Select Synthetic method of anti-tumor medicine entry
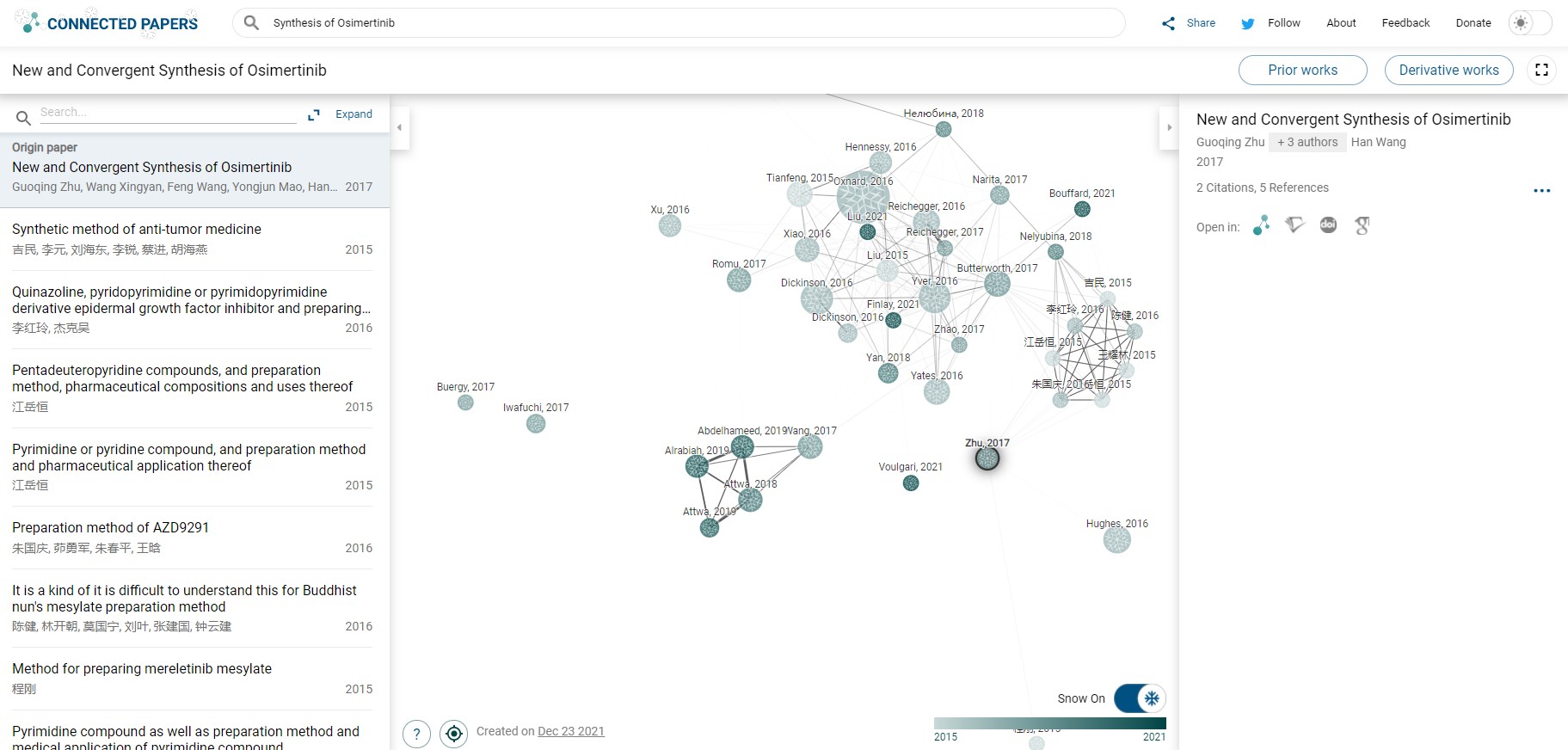This screenshot has height=750, width=1568. (x=194, y=239)
